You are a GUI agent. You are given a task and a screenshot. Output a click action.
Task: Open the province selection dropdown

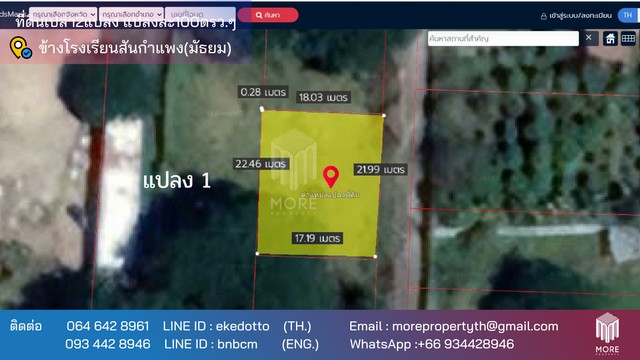[63, 14]
